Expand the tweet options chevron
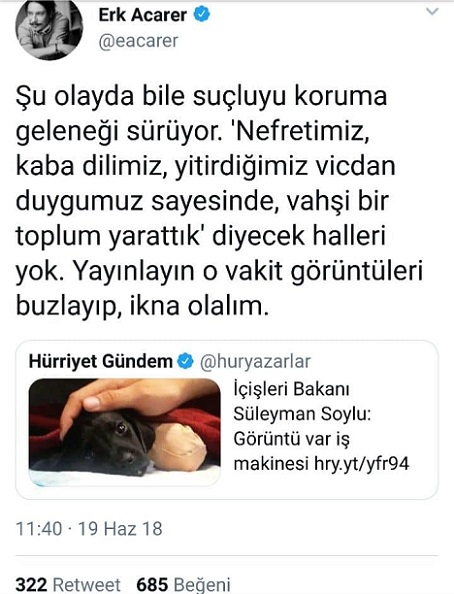 [x=432, y=12]
